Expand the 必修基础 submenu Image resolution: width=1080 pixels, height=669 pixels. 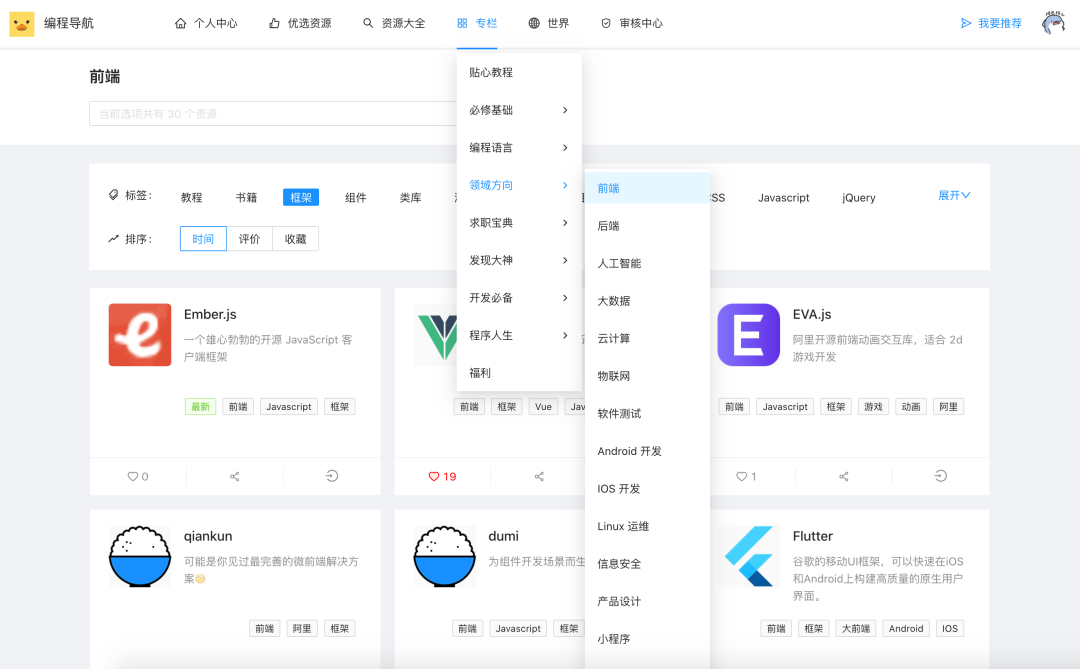pyautogui.click(x=518, y=110)
